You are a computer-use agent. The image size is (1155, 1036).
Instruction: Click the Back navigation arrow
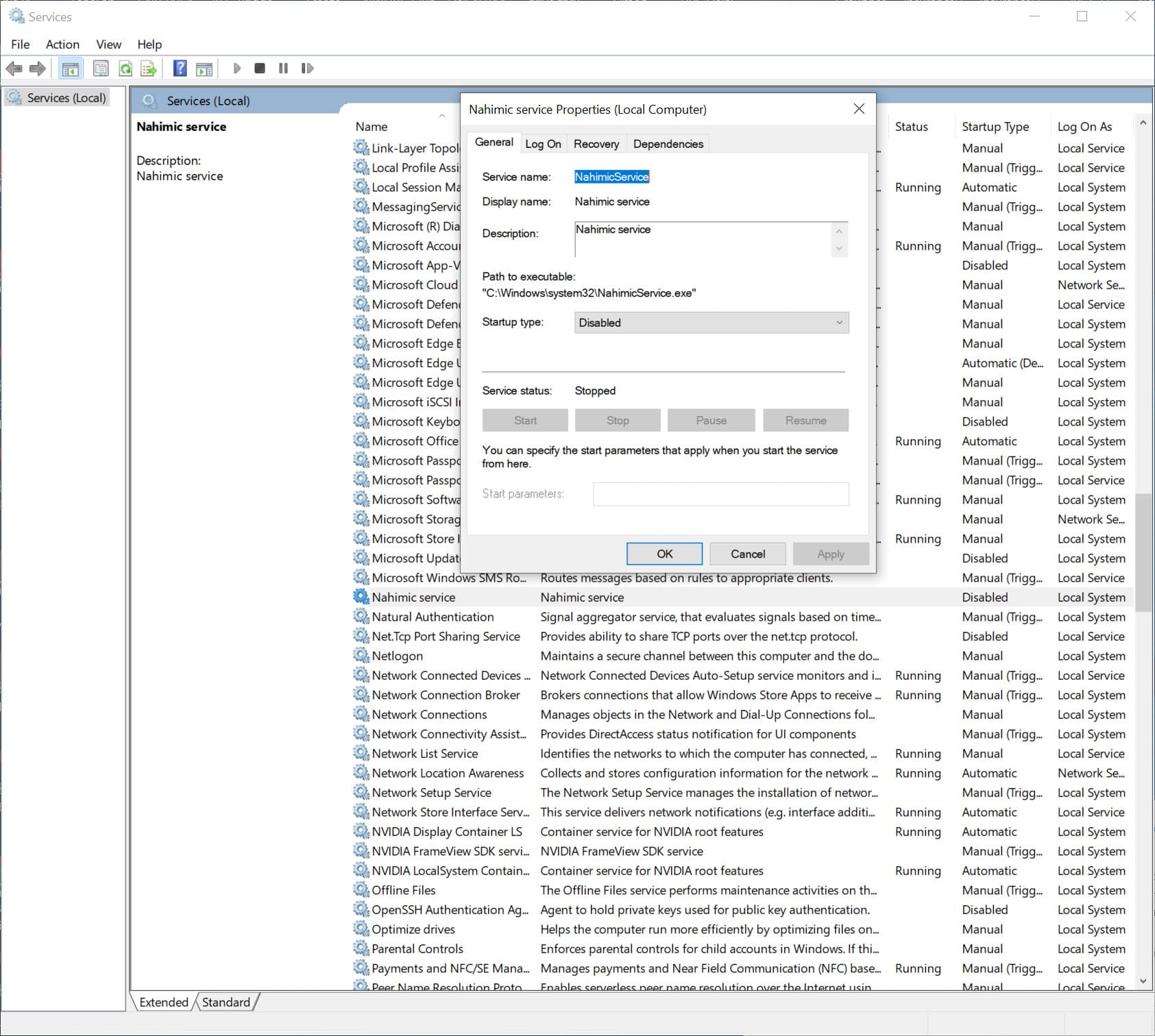click(x=15, y=68)
